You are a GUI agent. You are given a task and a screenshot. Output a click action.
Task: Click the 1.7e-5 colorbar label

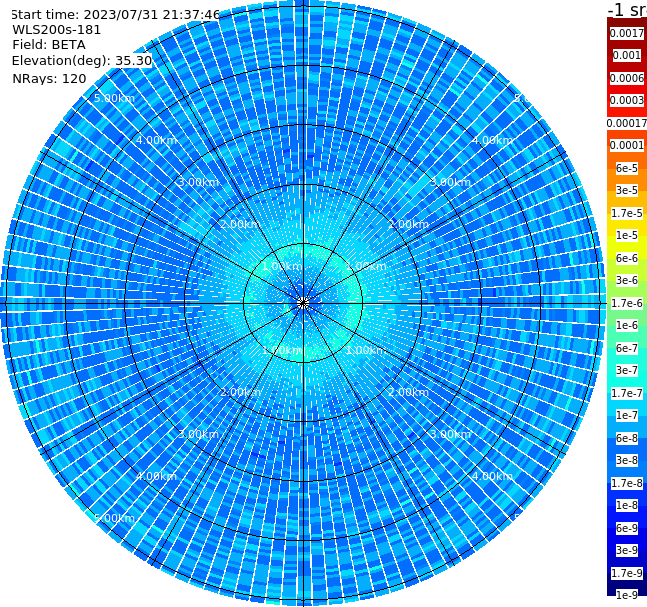pos(627,213)
